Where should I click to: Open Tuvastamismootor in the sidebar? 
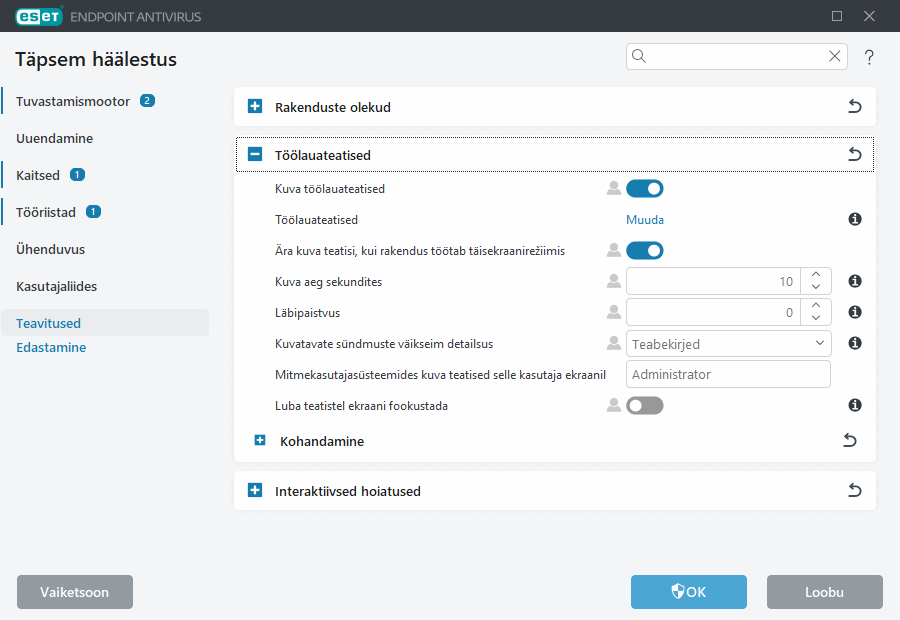(73, 101)
